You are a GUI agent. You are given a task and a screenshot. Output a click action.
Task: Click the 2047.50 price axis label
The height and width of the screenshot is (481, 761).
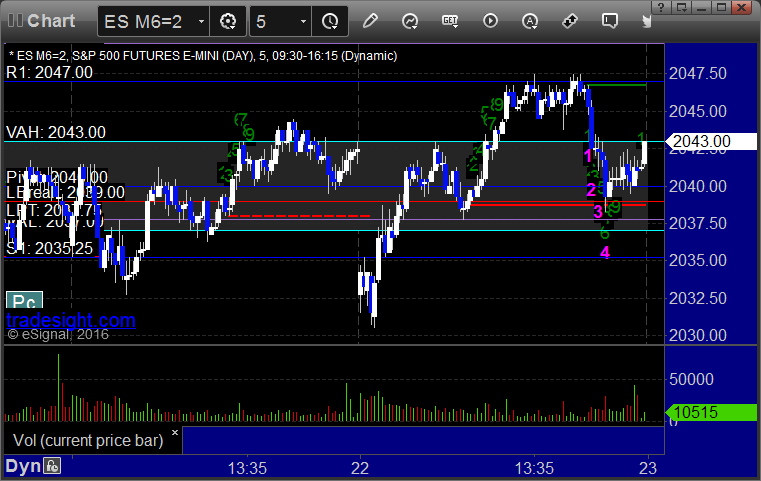(697, 73)
